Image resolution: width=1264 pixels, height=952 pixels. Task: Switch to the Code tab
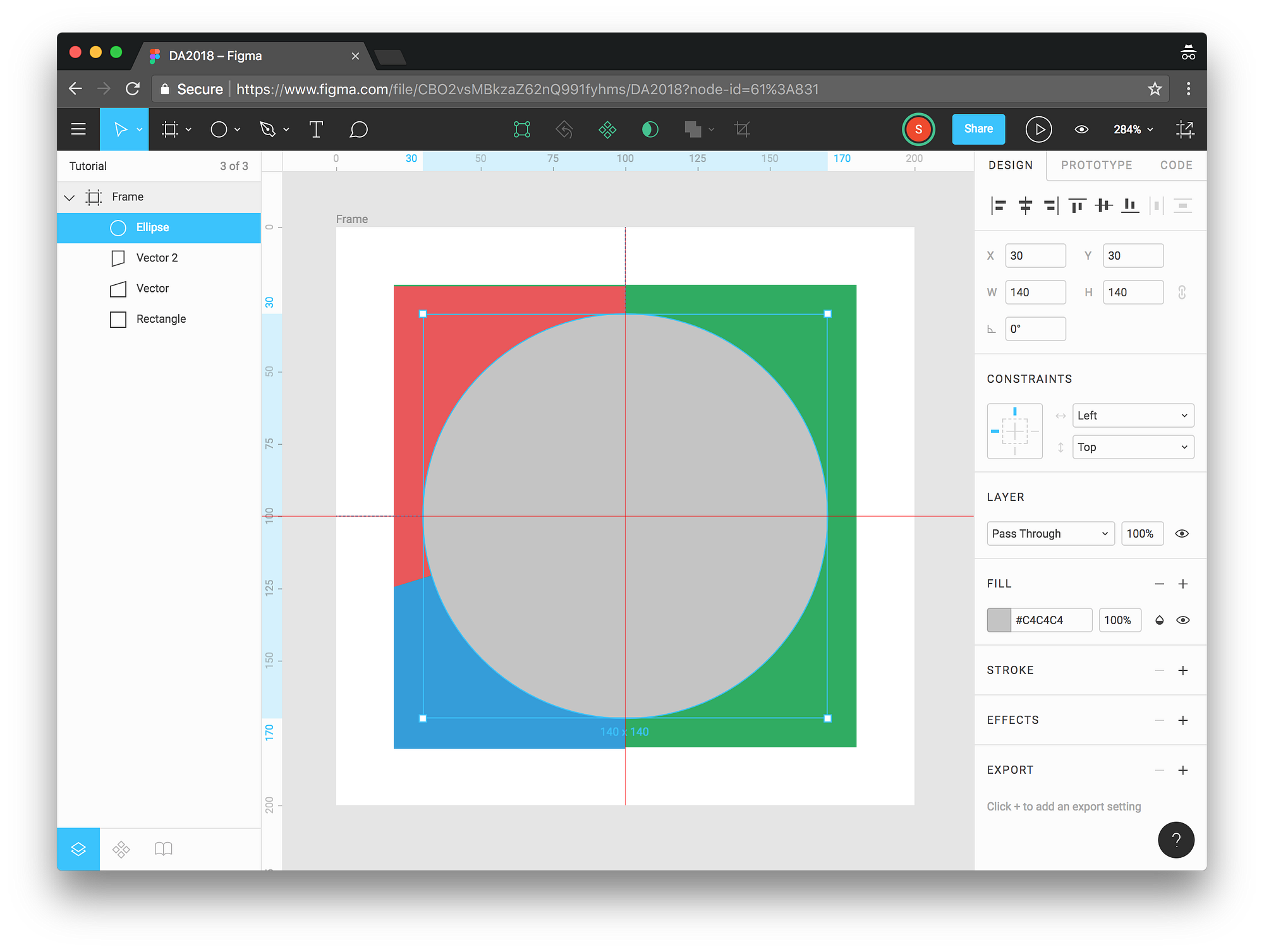tap(1176, 166)
